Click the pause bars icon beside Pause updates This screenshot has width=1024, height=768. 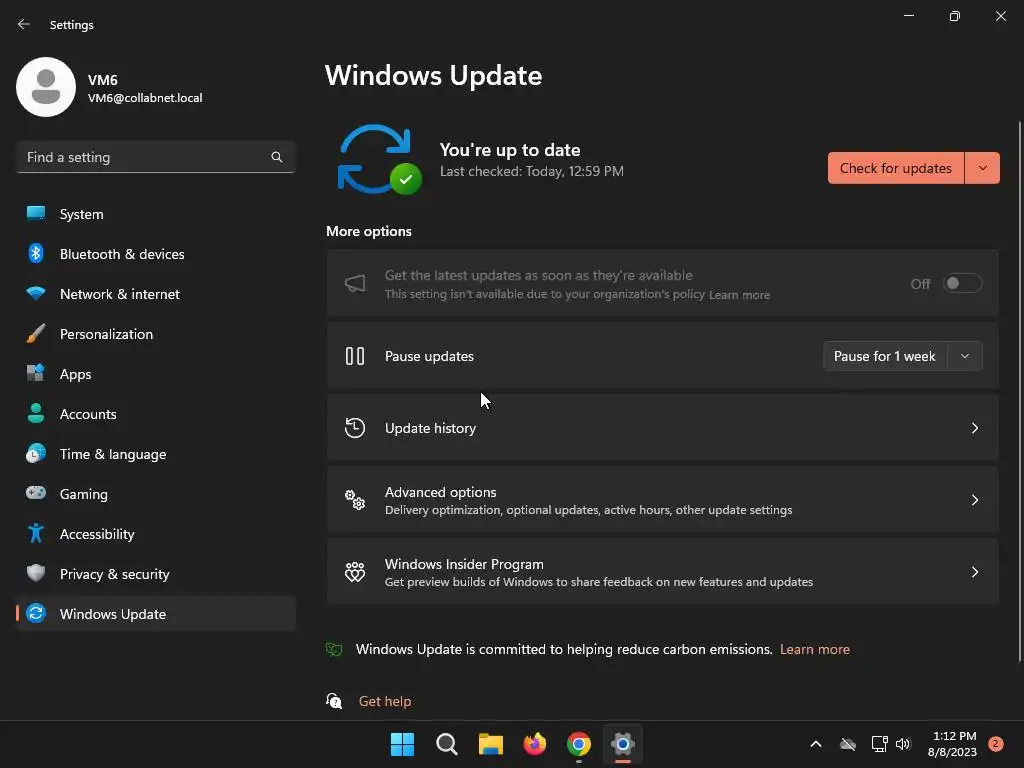355,356
